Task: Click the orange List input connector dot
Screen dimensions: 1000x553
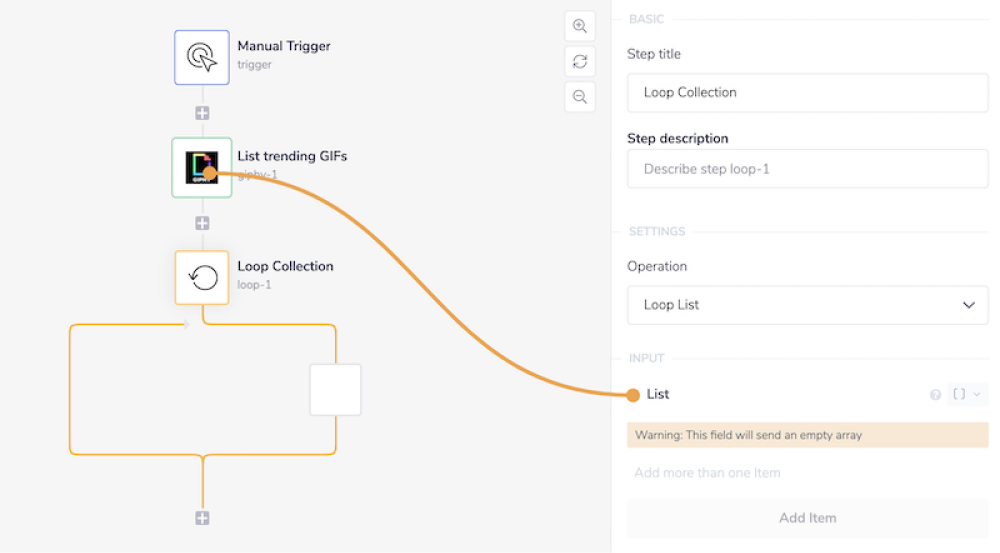Action: point(633,395)
